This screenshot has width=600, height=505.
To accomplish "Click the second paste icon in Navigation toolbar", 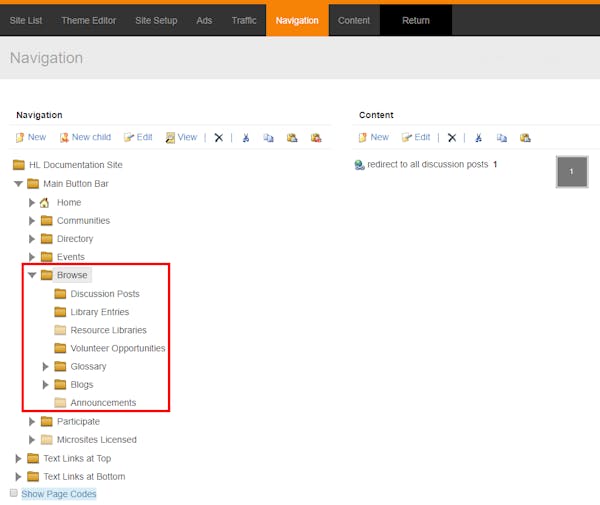I will click(316, 138).
